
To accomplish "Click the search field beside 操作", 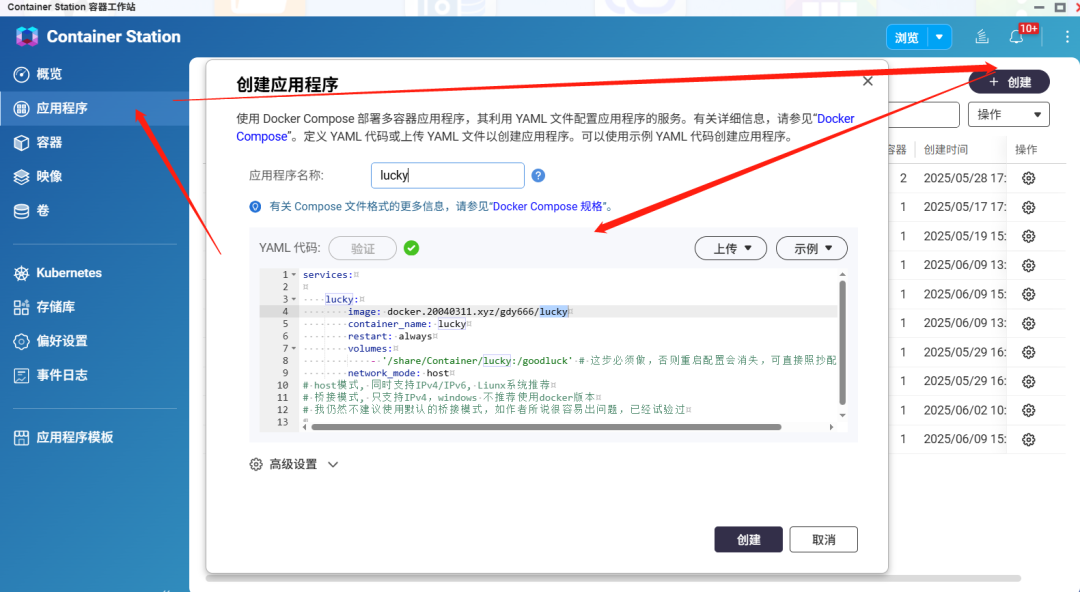I will 924,114.
